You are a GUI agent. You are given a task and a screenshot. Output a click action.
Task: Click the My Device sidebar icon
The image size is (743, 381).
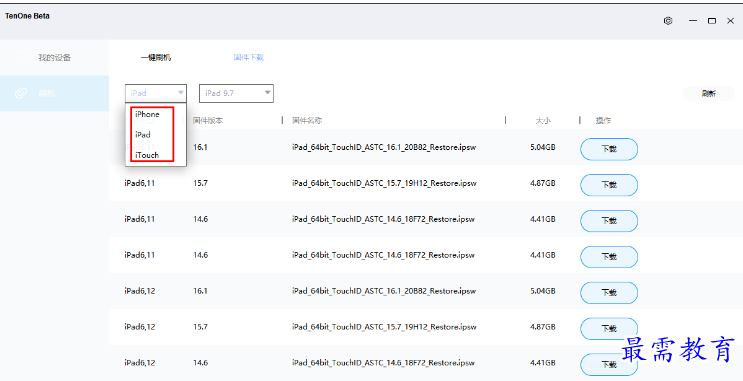point(20,57)
